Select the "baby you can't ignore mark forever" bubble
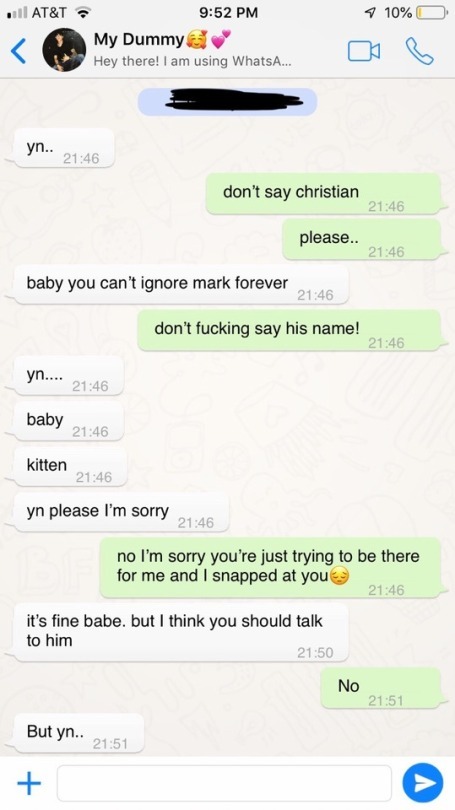The image size is (455, 810). [x=181, y=284]
